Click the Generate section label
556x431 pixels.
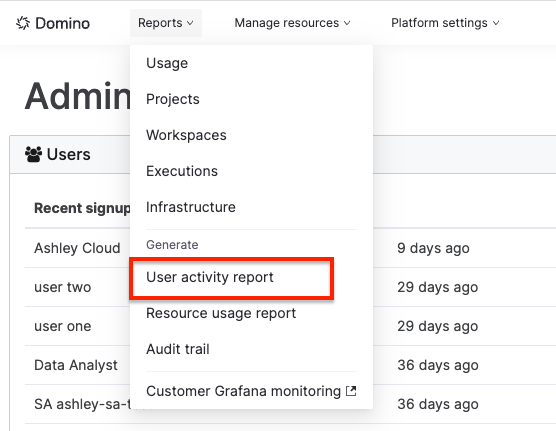(x=172, y=244)
